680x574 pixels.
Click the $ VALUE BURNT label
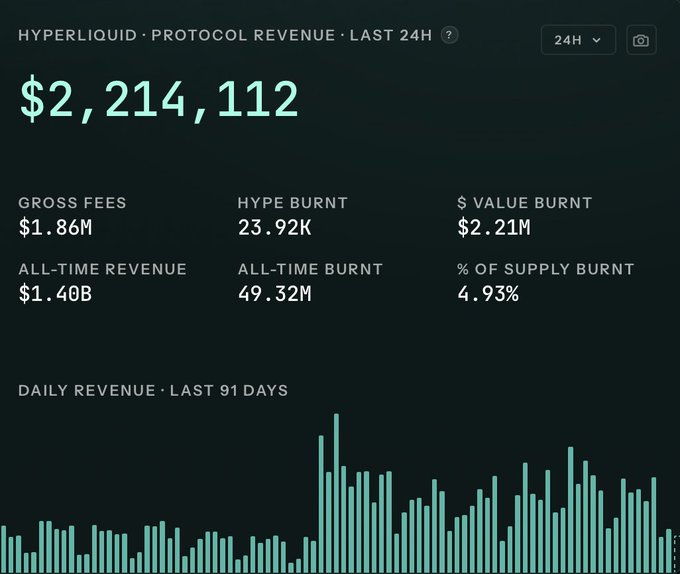(525, 202)
